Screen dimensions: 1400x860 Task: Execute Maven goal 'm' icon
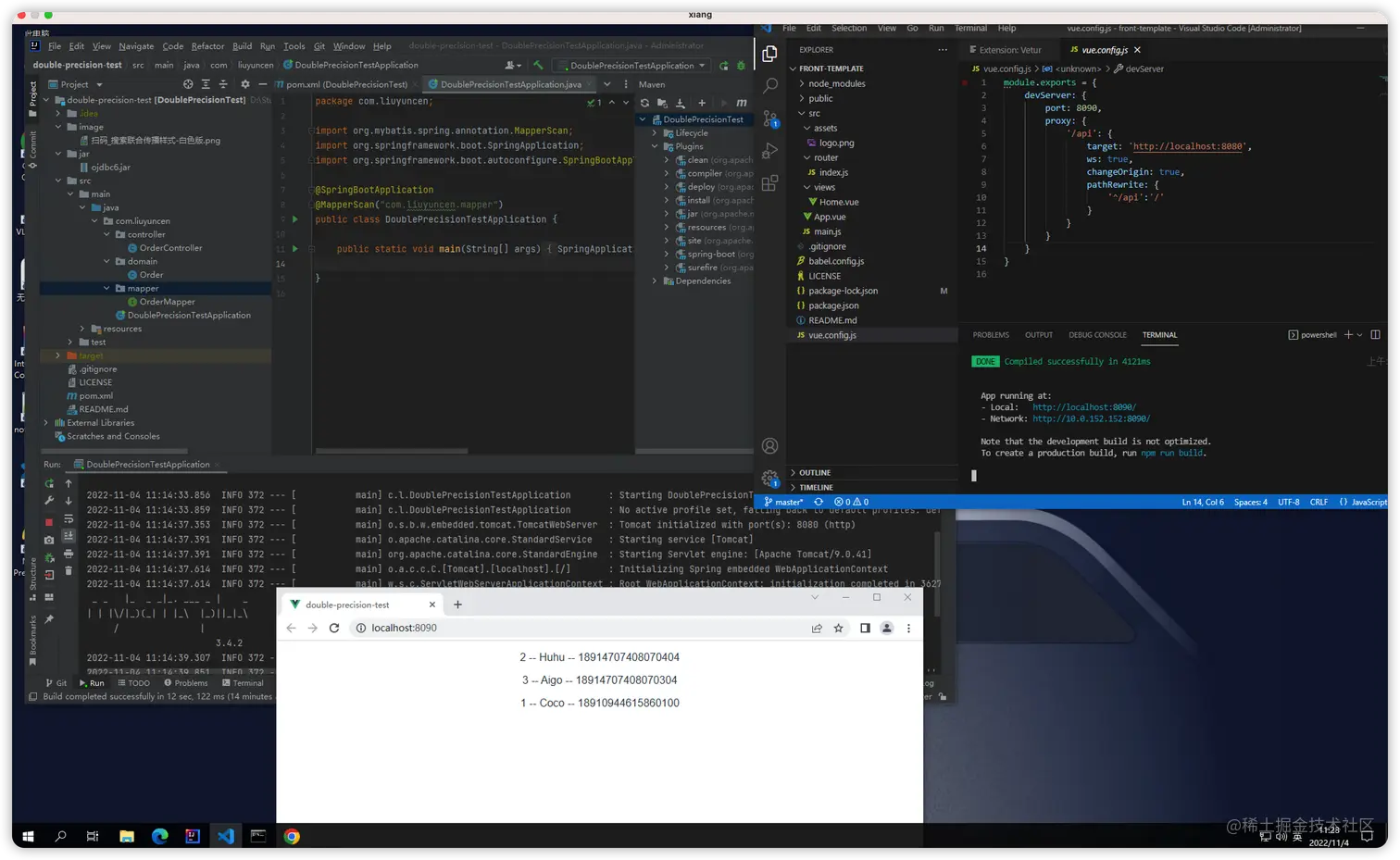pyautogui.click(x=741, y=103)
